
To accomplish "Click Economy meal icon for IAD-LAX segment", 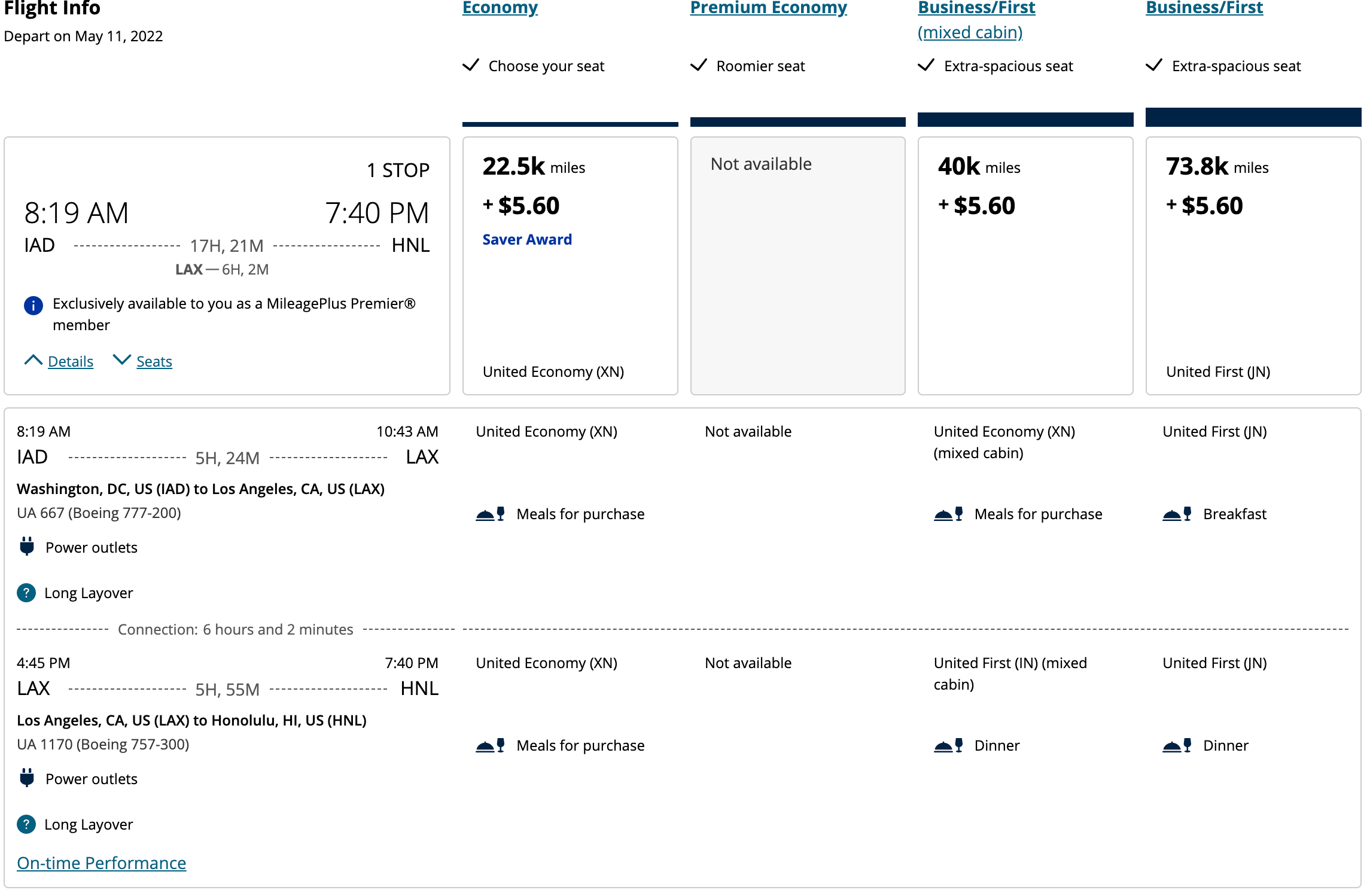I will click(490, 514).
